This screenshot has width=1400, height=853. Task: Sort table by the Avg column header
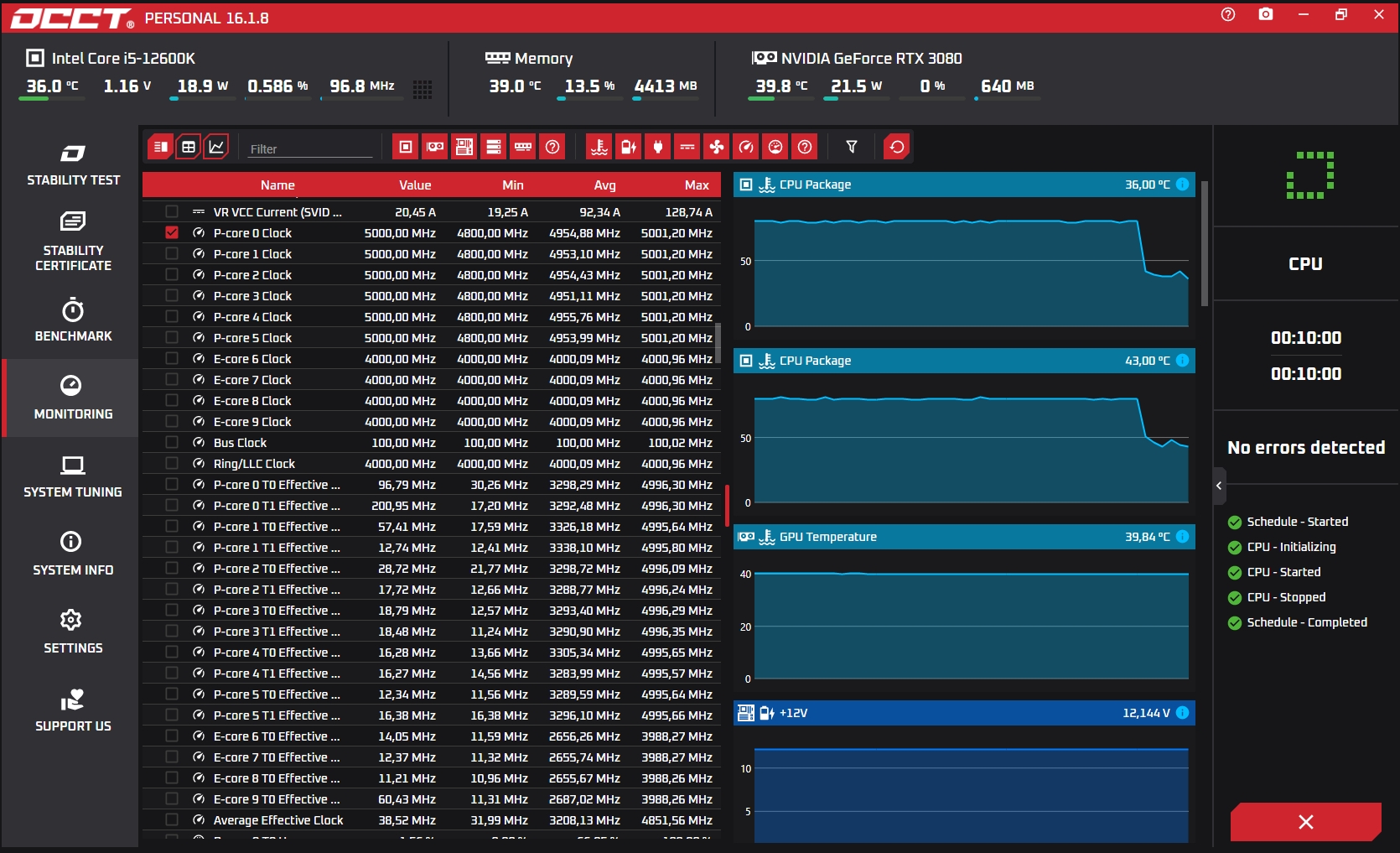604,185
